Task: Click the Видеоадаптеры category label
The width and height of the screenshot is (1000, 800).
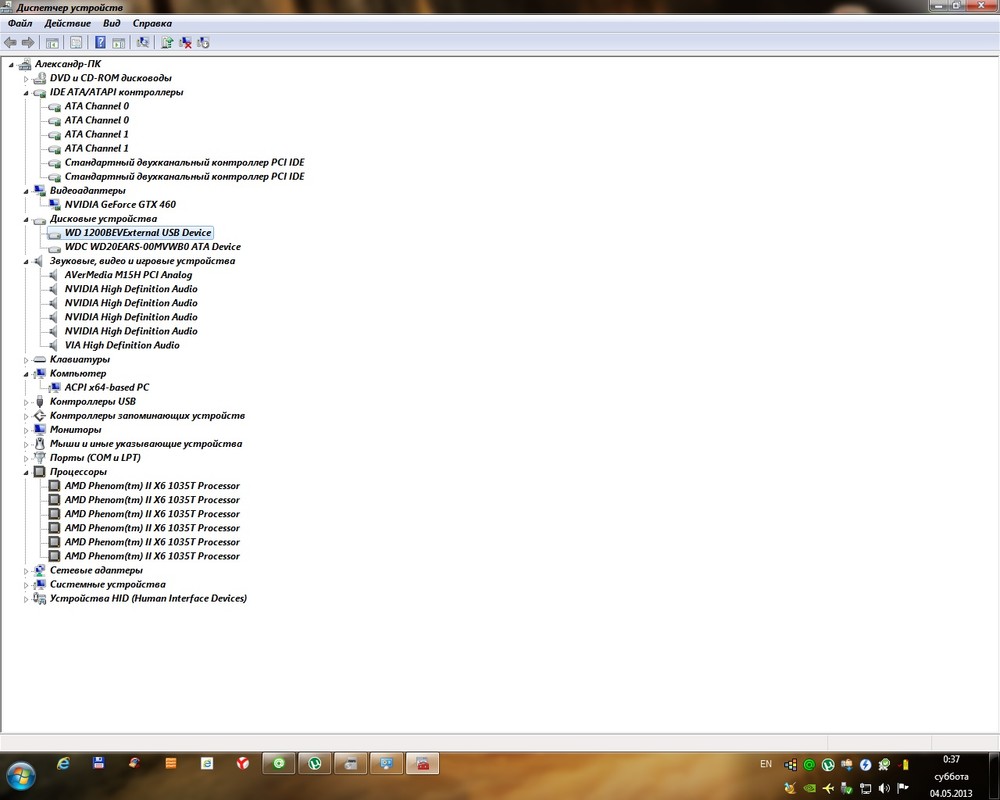Action: point(87,190)
